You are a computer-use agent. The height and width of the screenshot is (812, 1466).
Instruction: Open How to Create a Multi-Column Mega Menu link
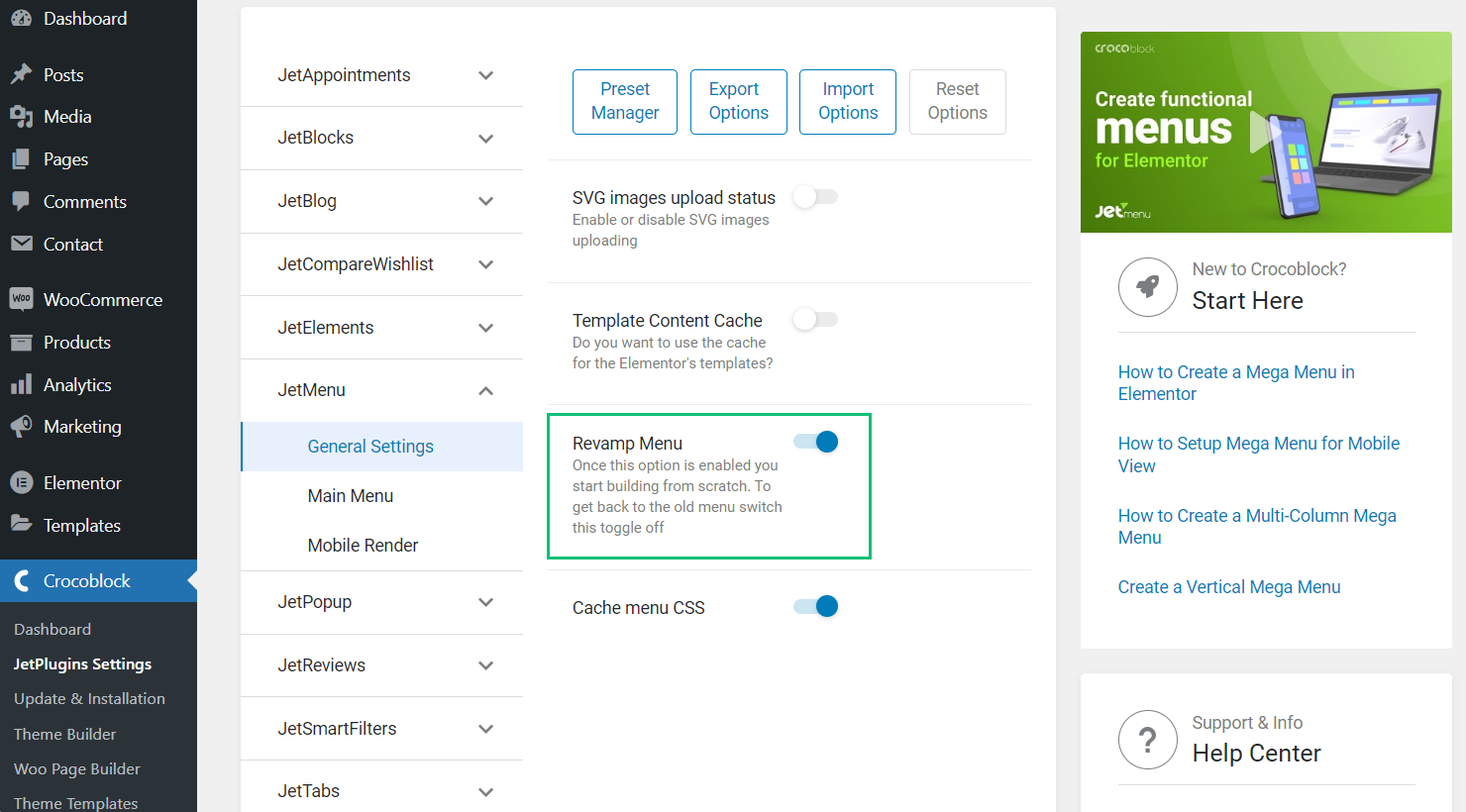[x=1257, y=527]
